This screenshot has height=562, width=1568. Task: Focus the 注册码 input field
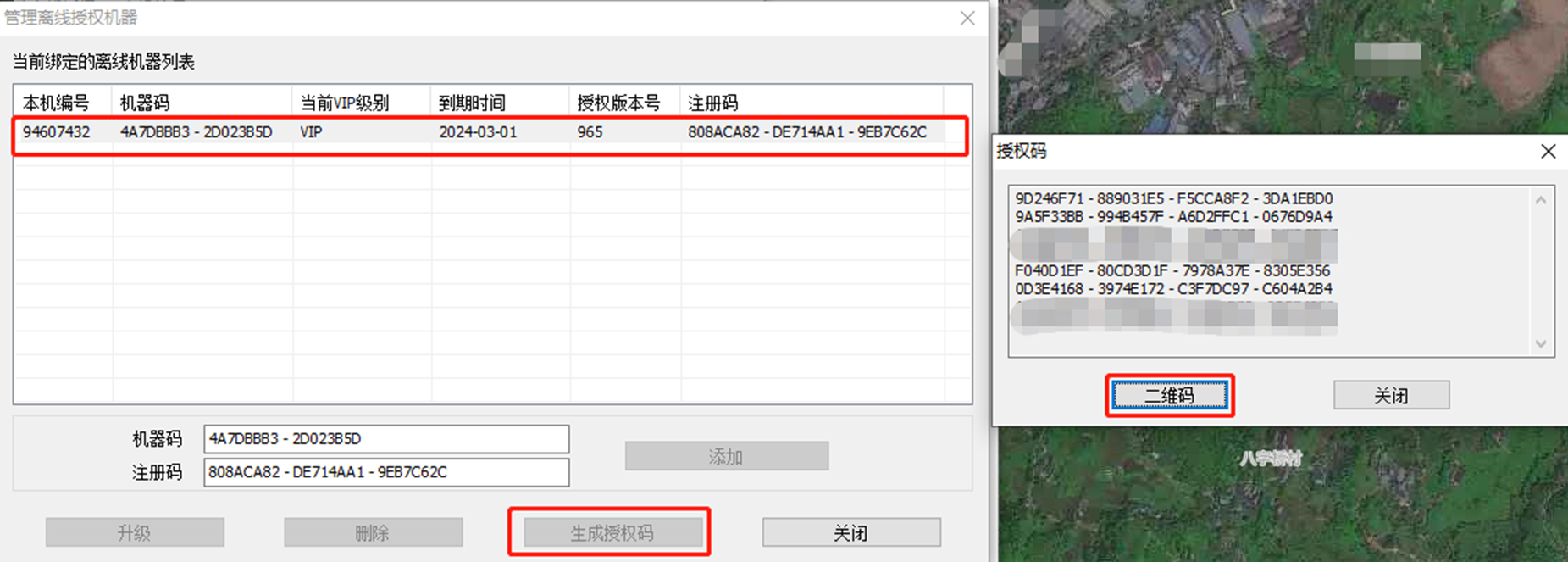385,472
